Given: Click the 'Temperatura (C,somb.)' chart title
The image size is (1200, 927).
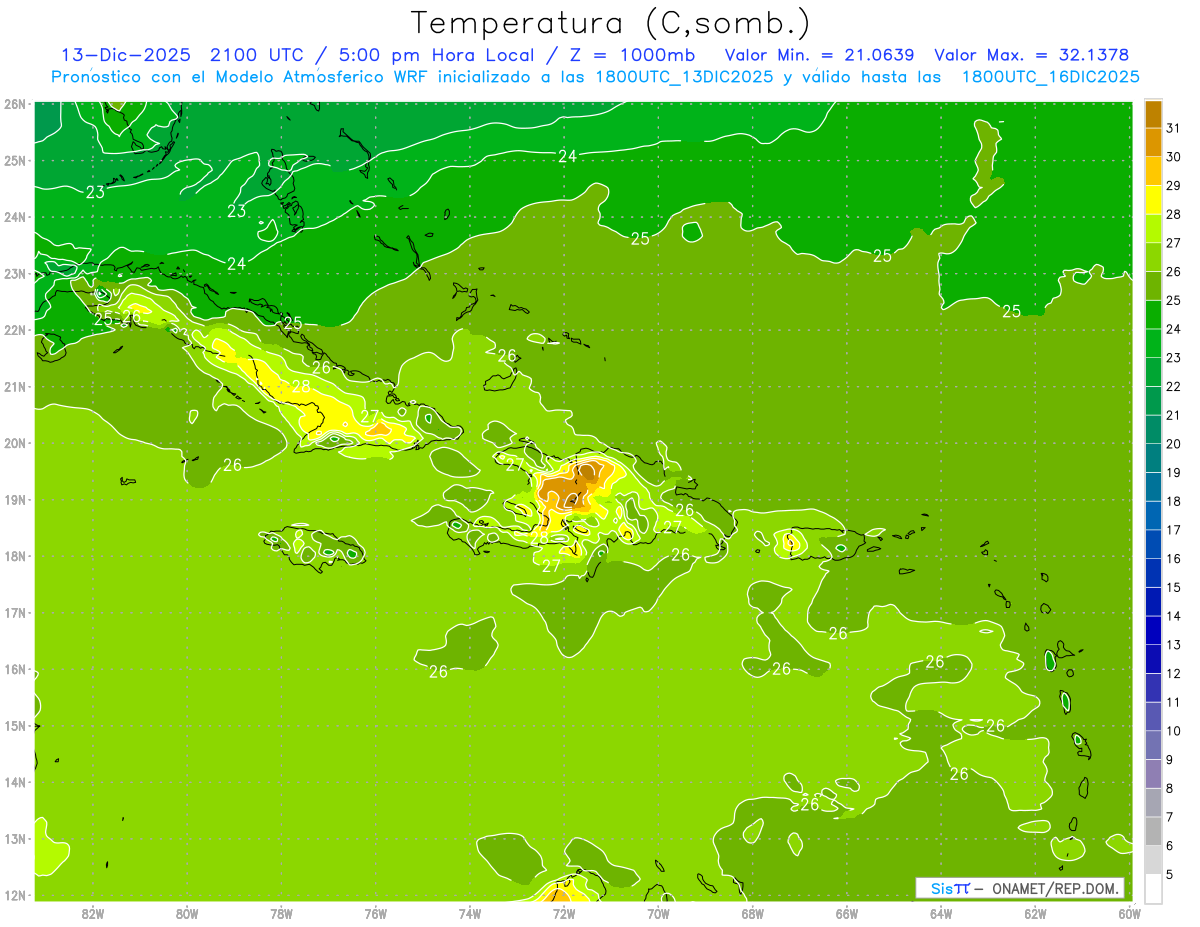Looking at the screenshot, I should 610,23.
